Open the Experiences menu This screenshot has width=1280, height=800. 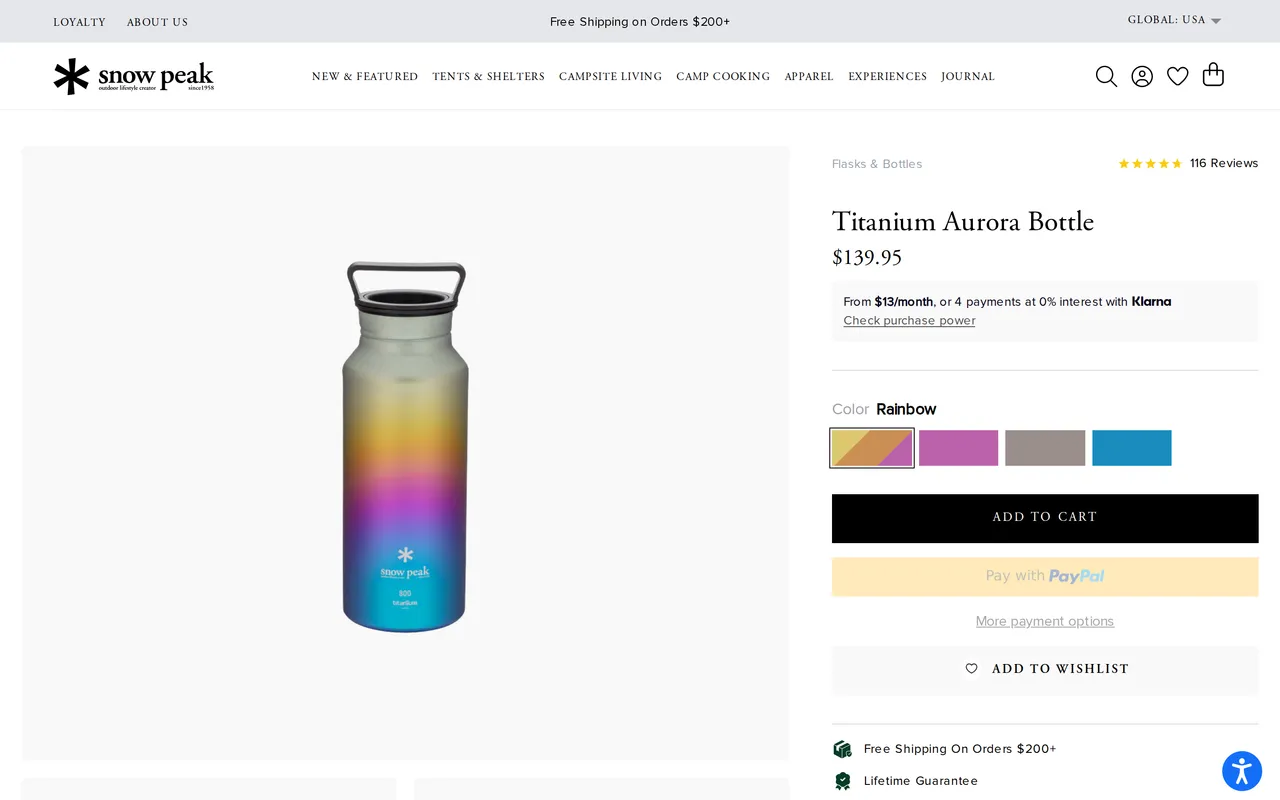pos(887,76)
